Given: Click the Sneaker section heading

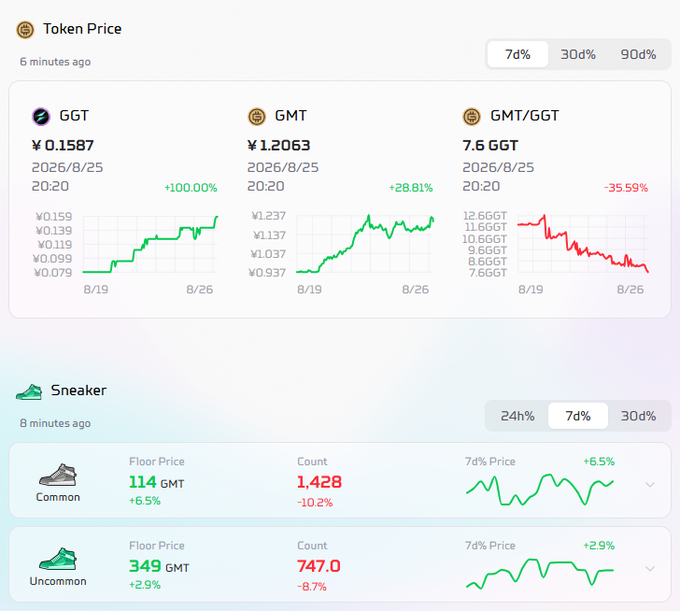Looking at the screenshot, I should 78,390.
